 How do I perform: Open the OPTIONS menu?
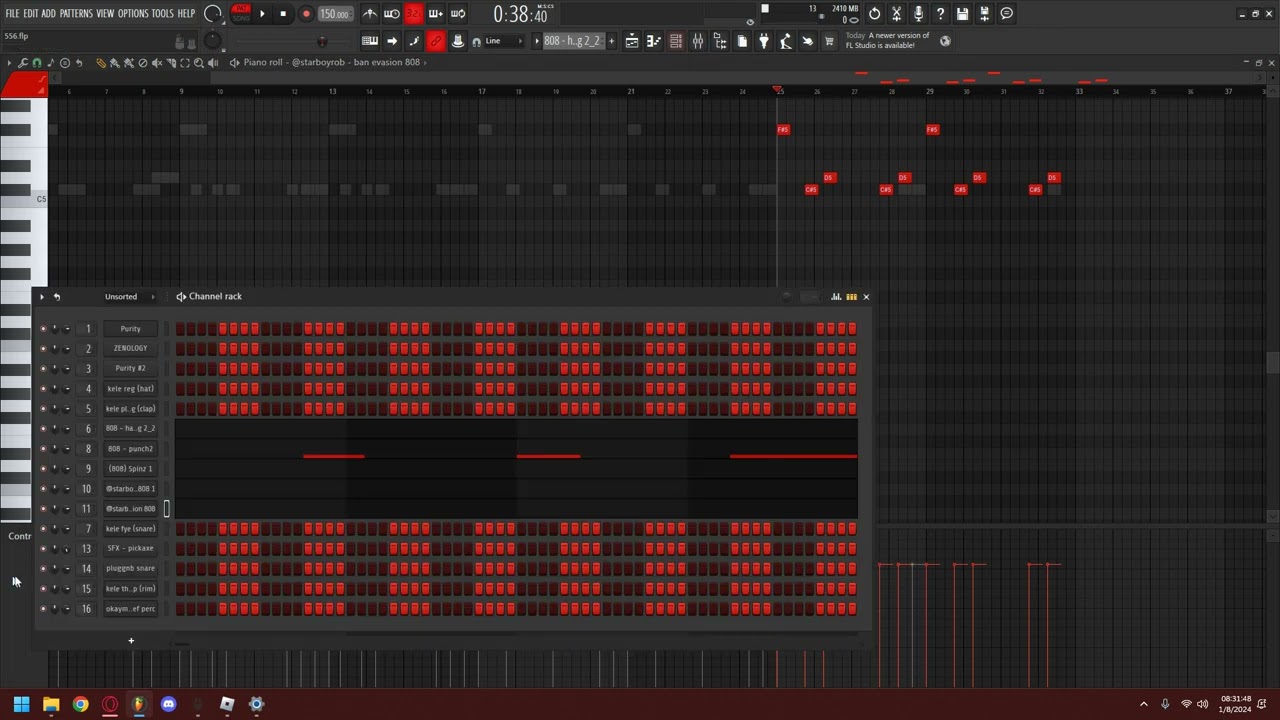[133, 14]
